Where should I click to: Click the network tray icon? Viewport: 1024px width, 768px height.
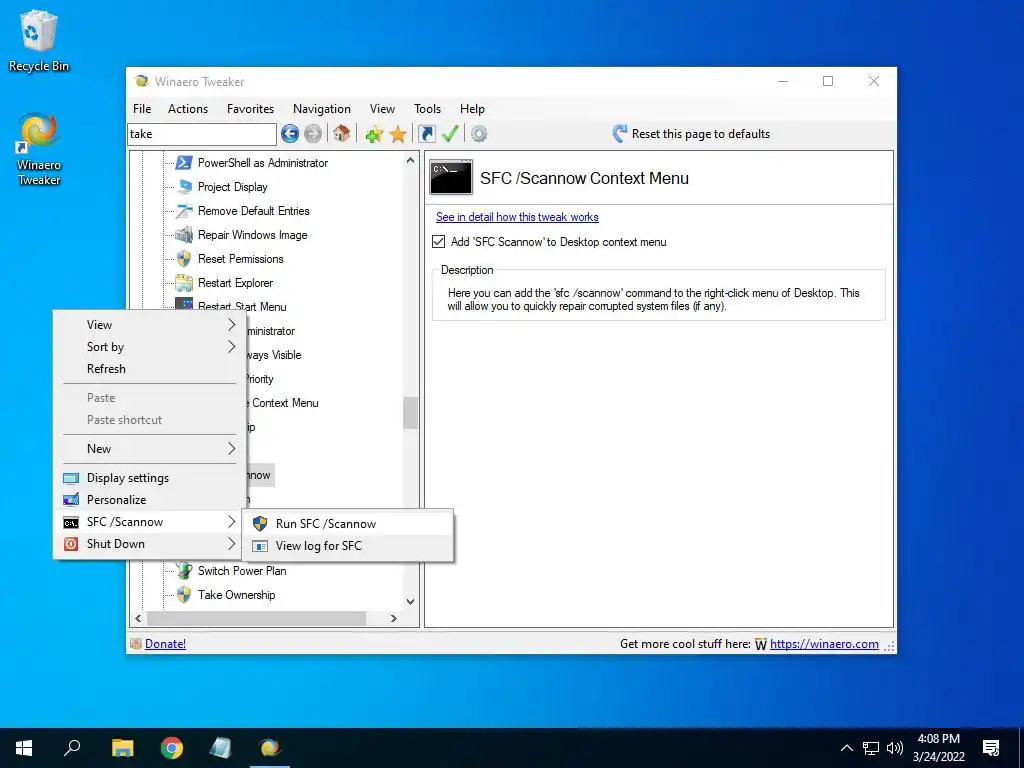[871, 748]
